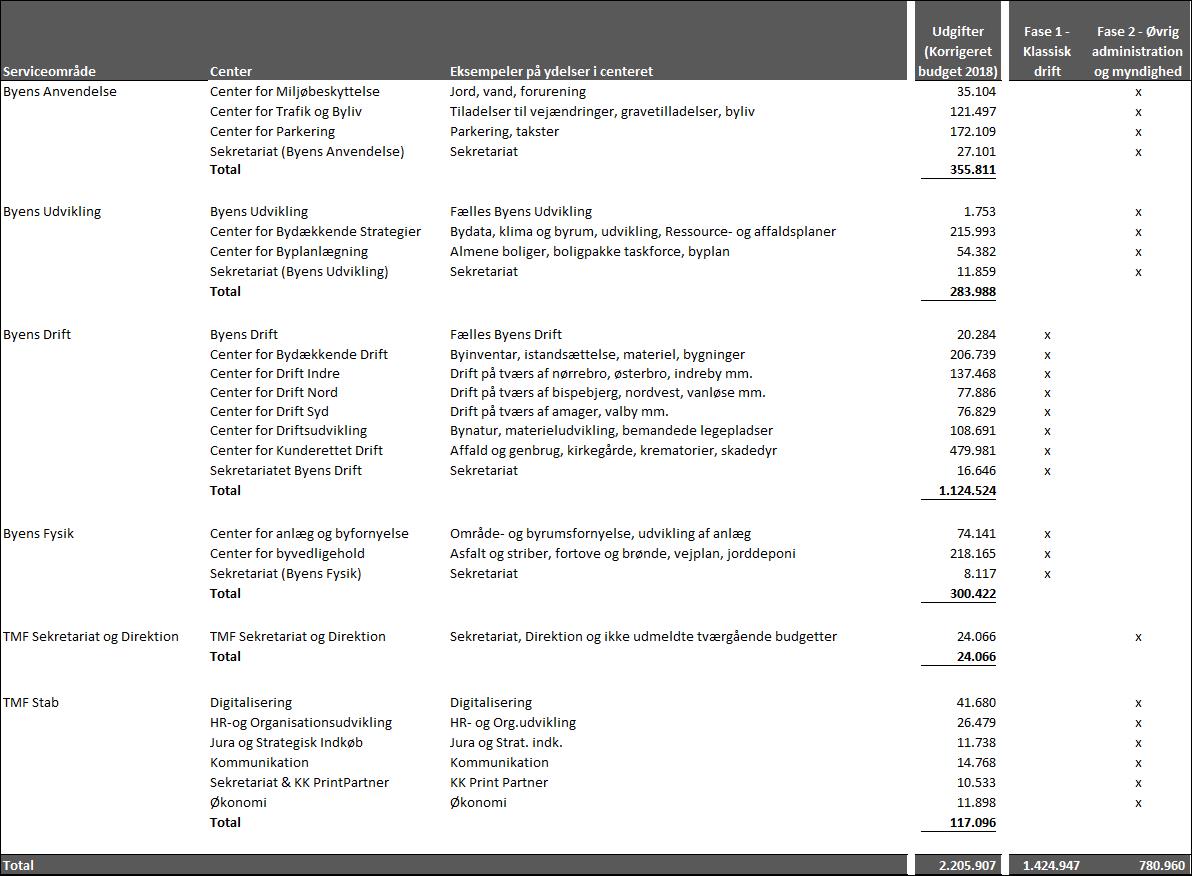The image size is (1192, 876).
Task: Click the TMF Stab total 117.096
Action: coord(973,822)
